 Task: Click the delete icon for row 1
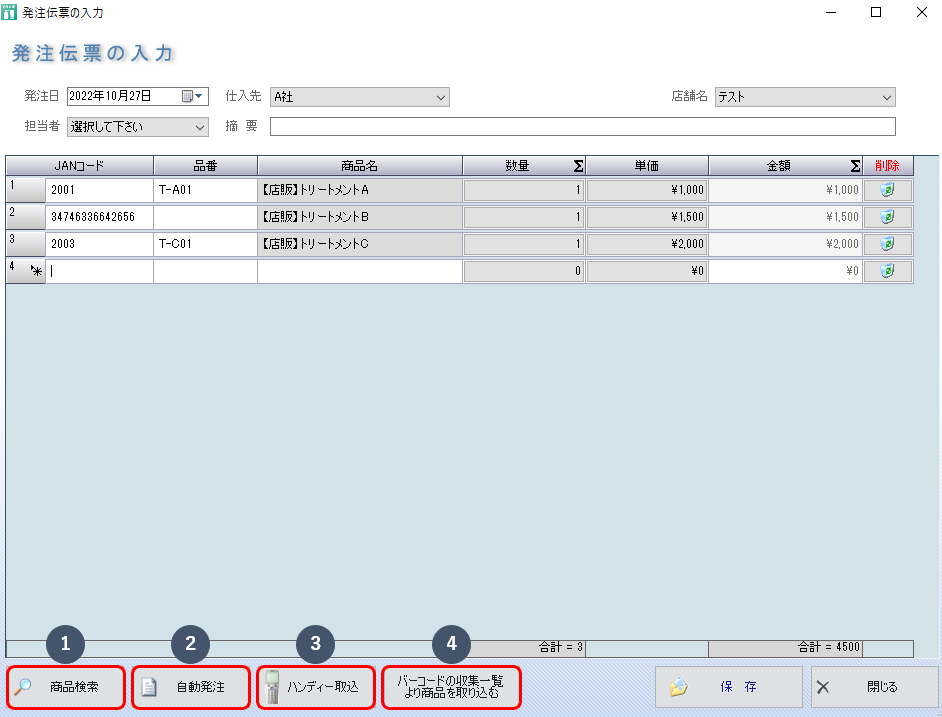click(887, 190)
